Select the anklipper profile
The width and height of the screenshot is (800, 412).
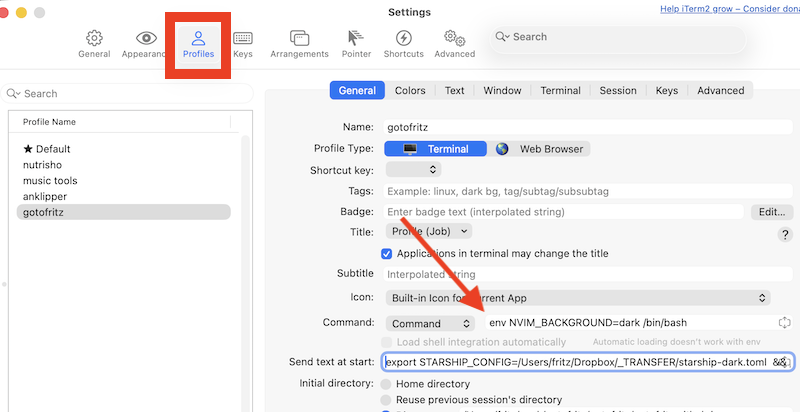click(124, 196)
